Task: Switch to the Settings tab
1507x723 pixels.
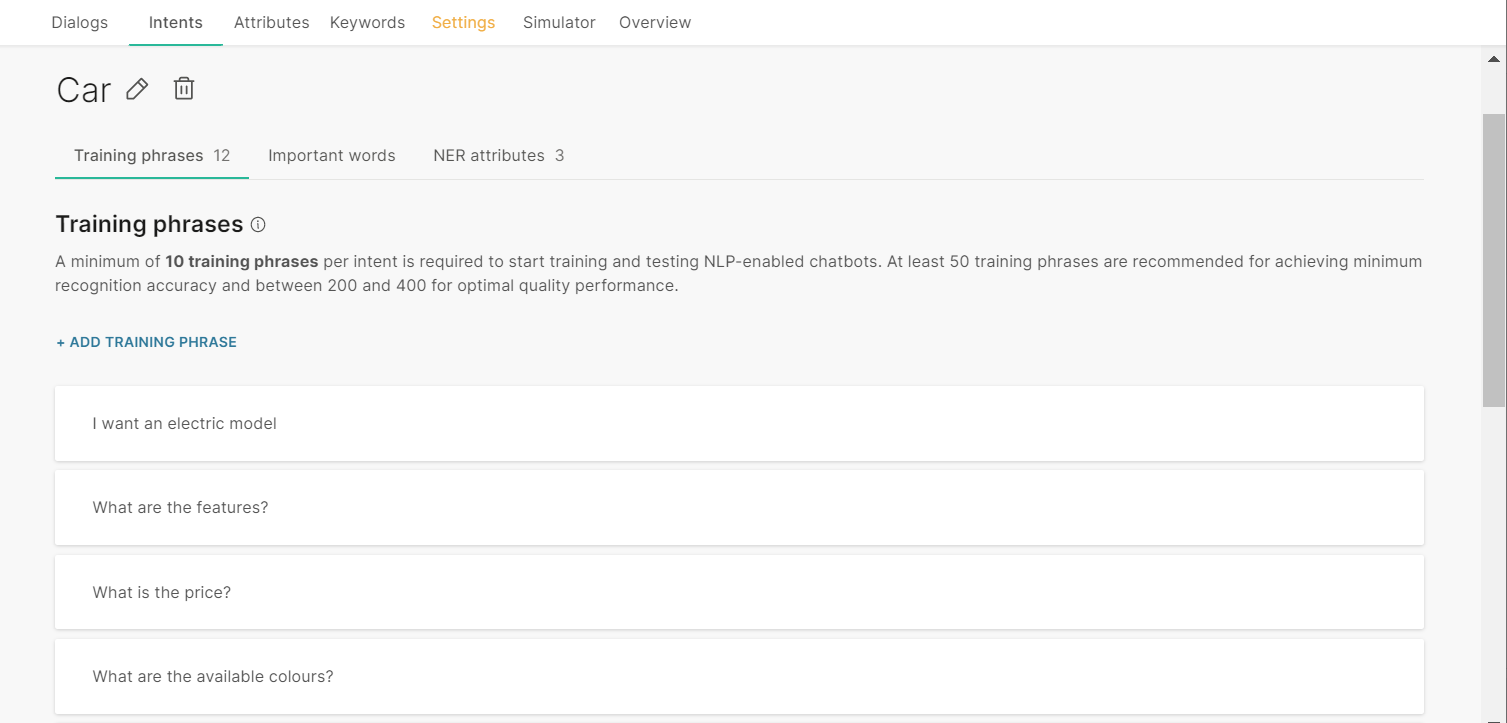Action: click(x=463, y=22)
